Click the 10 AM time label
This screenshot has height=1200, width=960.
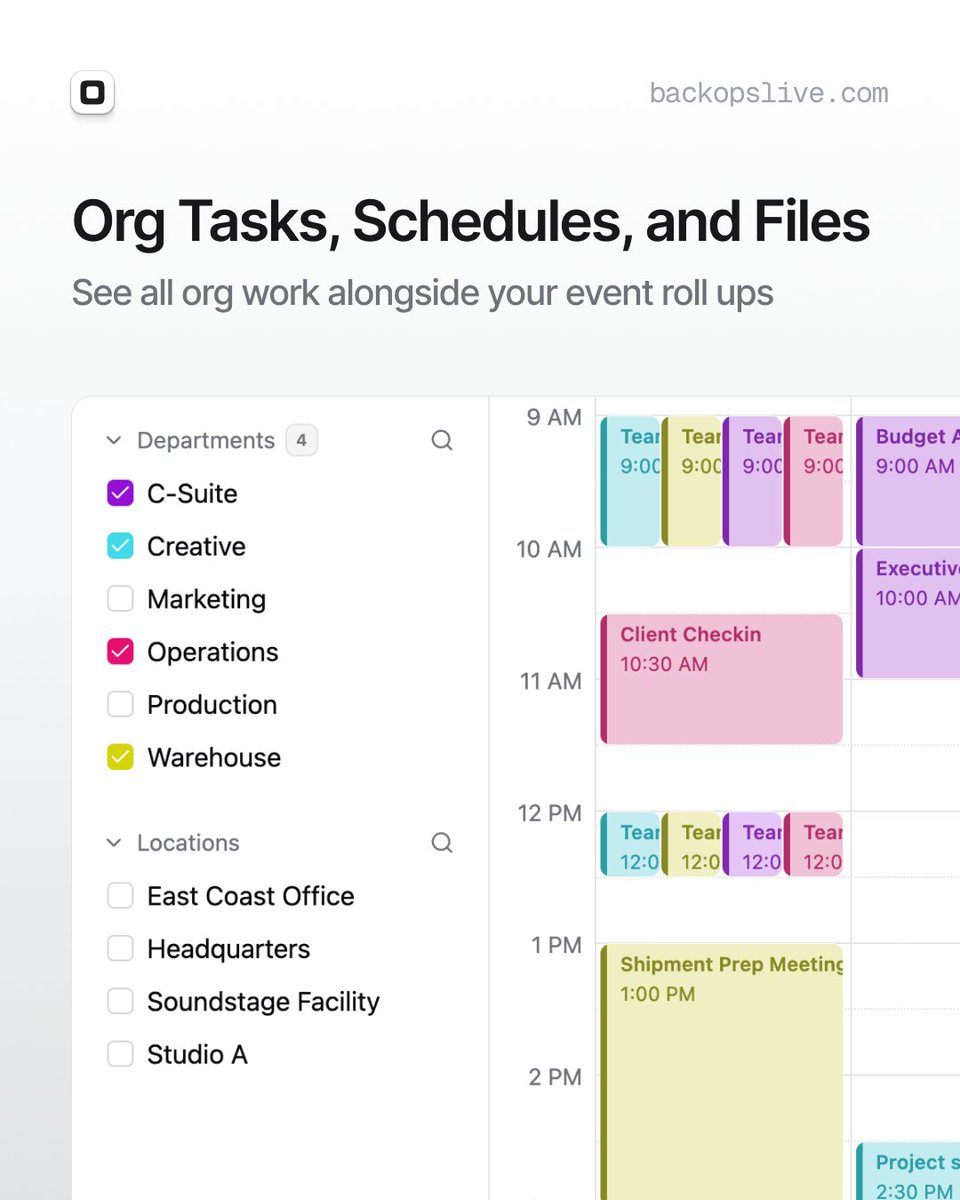click(549, 549)
